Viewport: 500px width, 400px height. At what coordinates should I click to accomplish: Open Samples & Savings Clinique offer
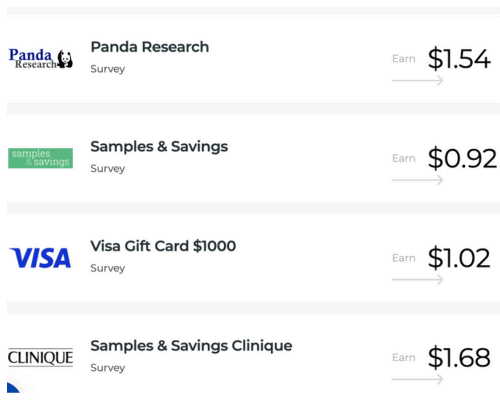point(191,346)
